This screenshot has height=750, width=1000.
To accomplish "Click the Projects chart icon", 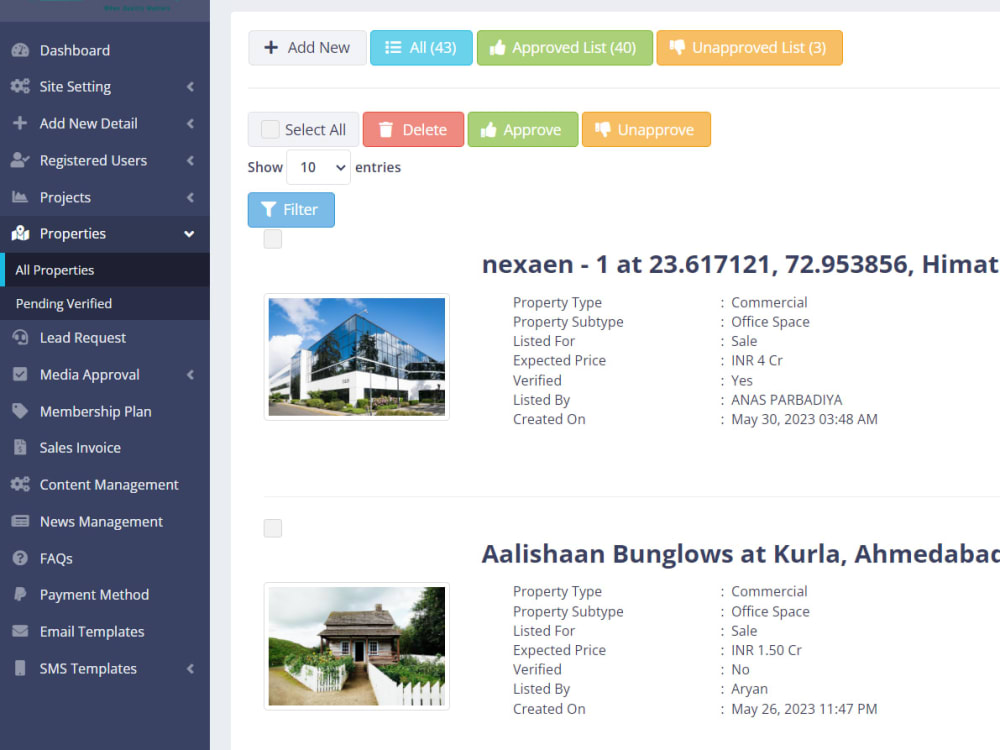I will (20, 197).
